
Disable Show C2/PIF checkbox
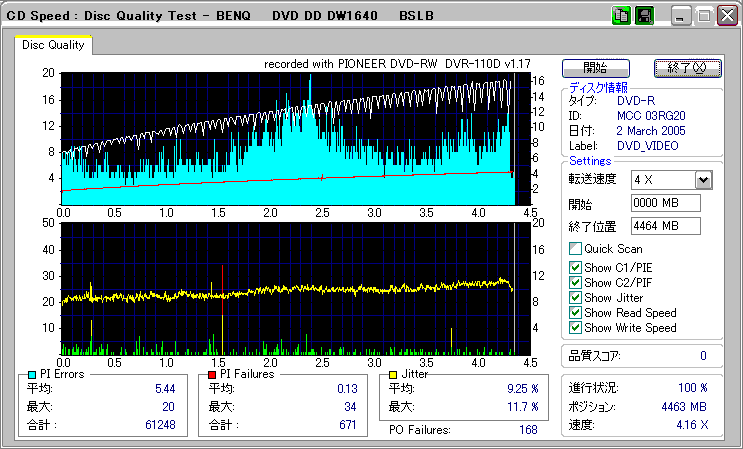click(x=575, y=282)
